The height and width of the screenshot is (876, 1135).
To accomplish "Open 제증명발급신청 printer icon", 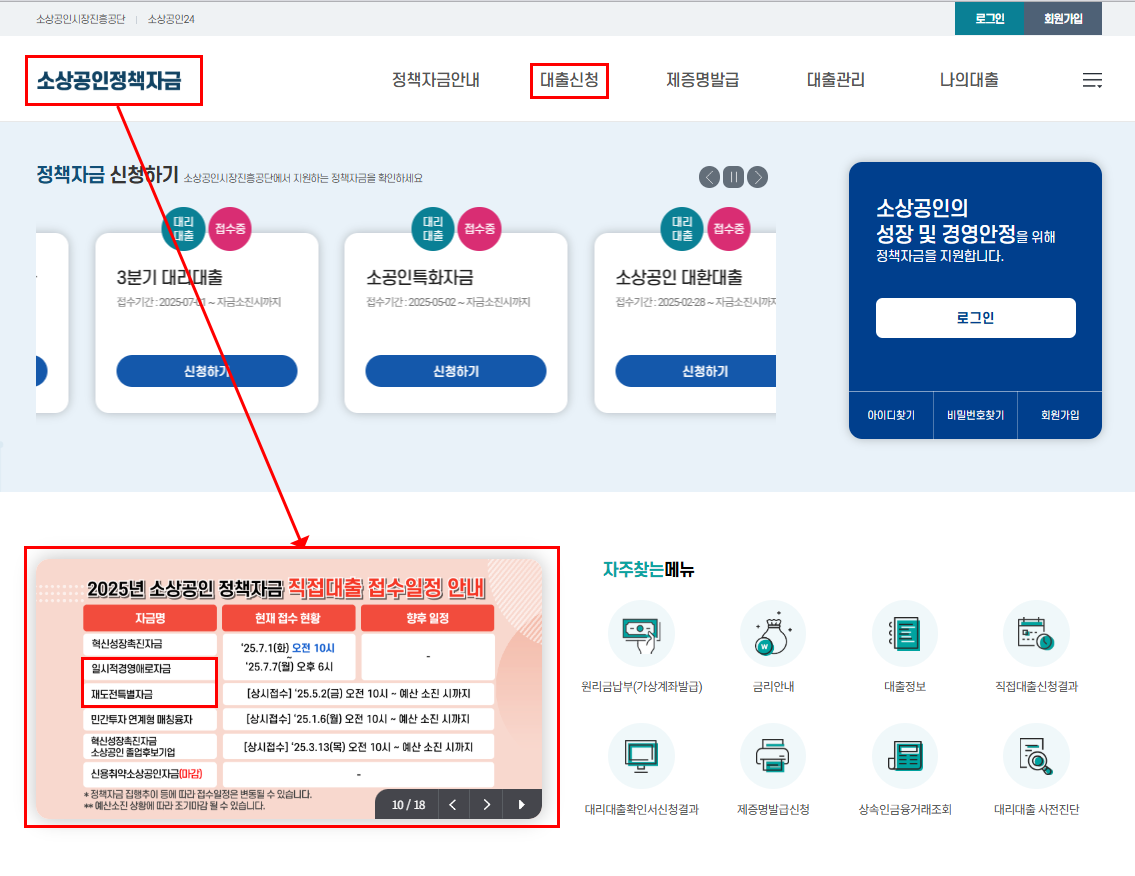I will 773,757.
